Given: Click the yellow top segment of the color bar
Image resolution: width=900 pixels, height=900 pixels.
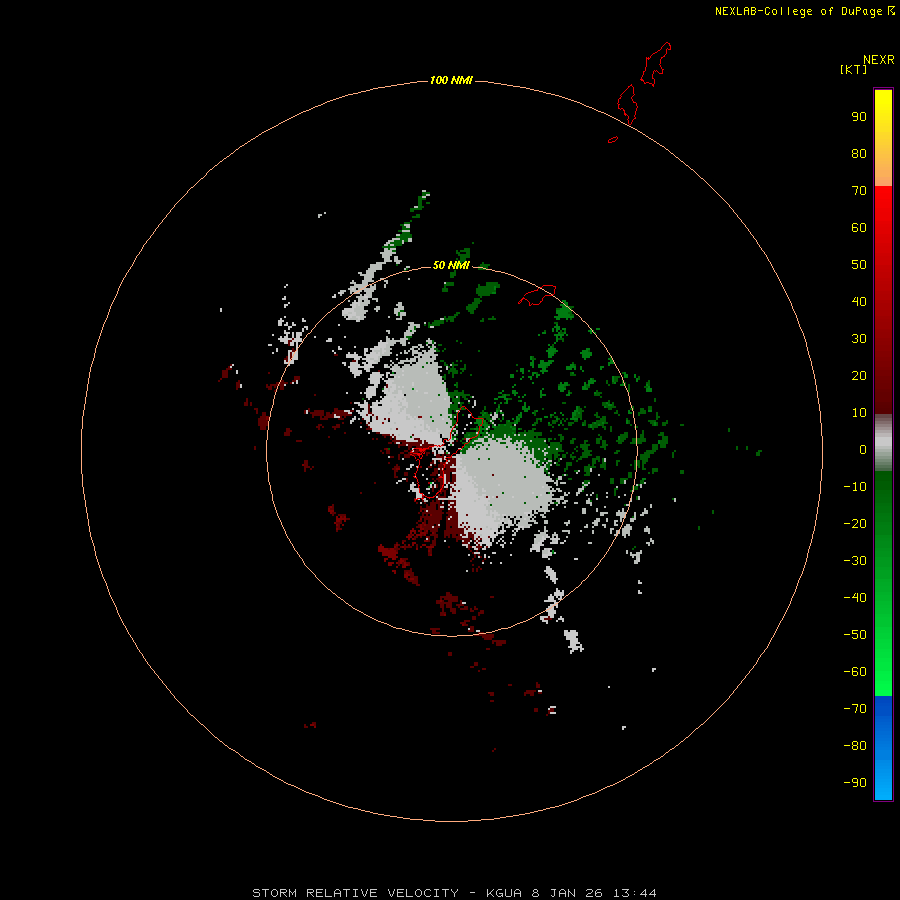Looking at the screenshot, I should (x=883, y=137).
